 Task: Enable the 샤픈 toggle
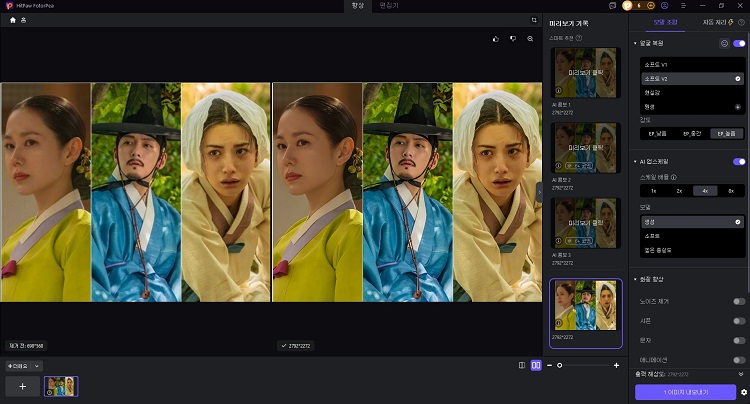(739, 321)
